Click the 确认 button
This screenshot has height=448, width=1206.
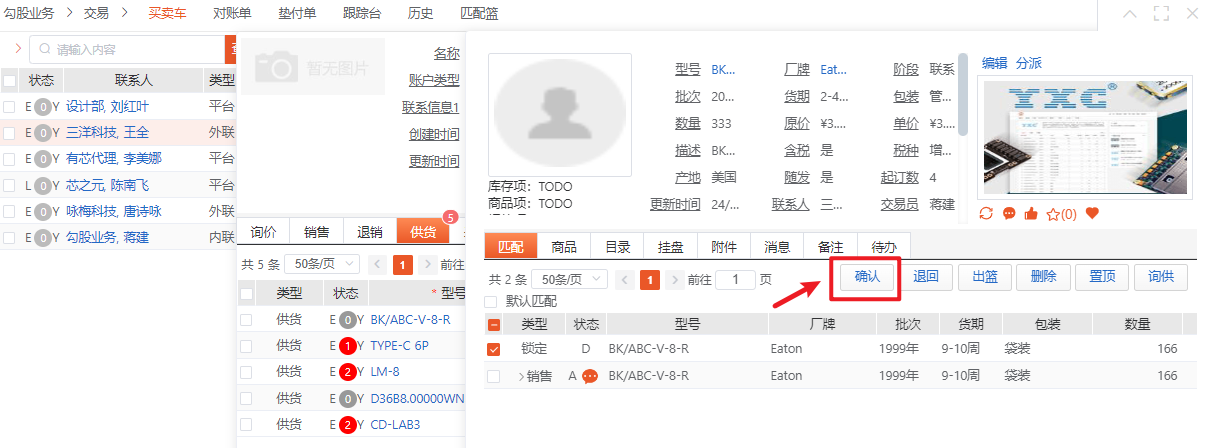tap(866, 277)
